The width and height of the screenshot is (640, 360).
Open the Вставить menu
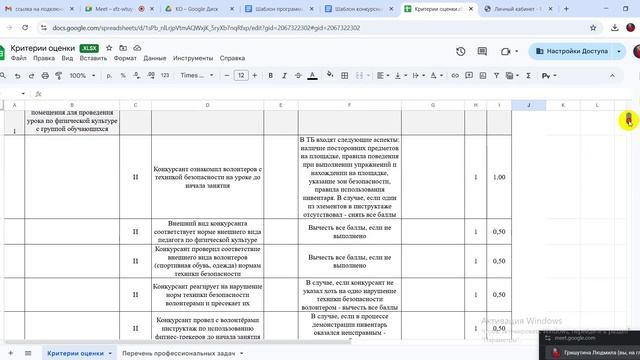(93, 58)
